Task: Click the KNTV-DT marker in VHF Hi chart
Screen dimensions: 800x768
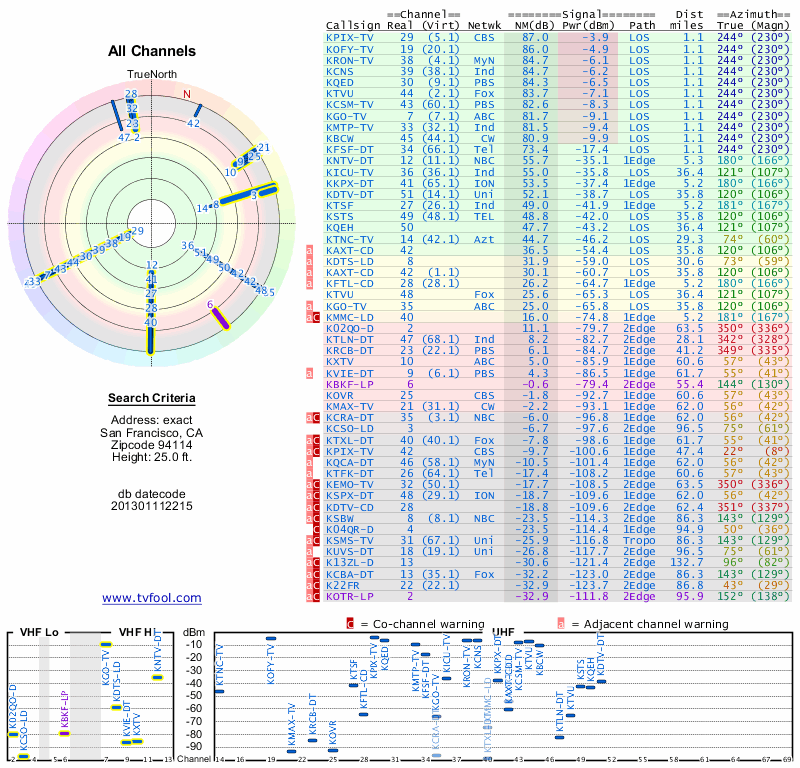Action: coord(158,678)
